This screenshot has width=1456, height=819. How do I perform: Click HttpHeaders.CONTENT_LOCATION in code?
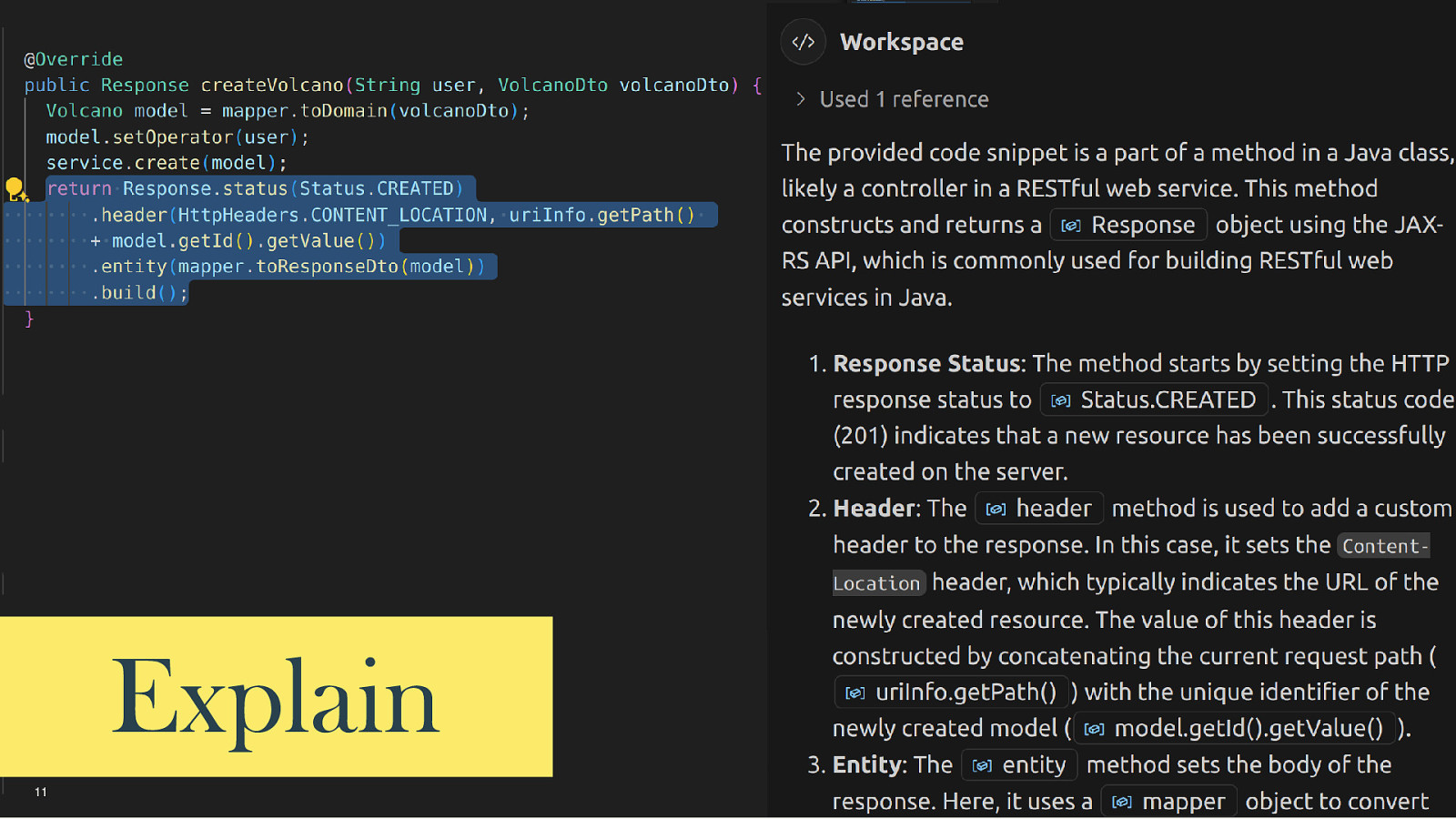332,216
